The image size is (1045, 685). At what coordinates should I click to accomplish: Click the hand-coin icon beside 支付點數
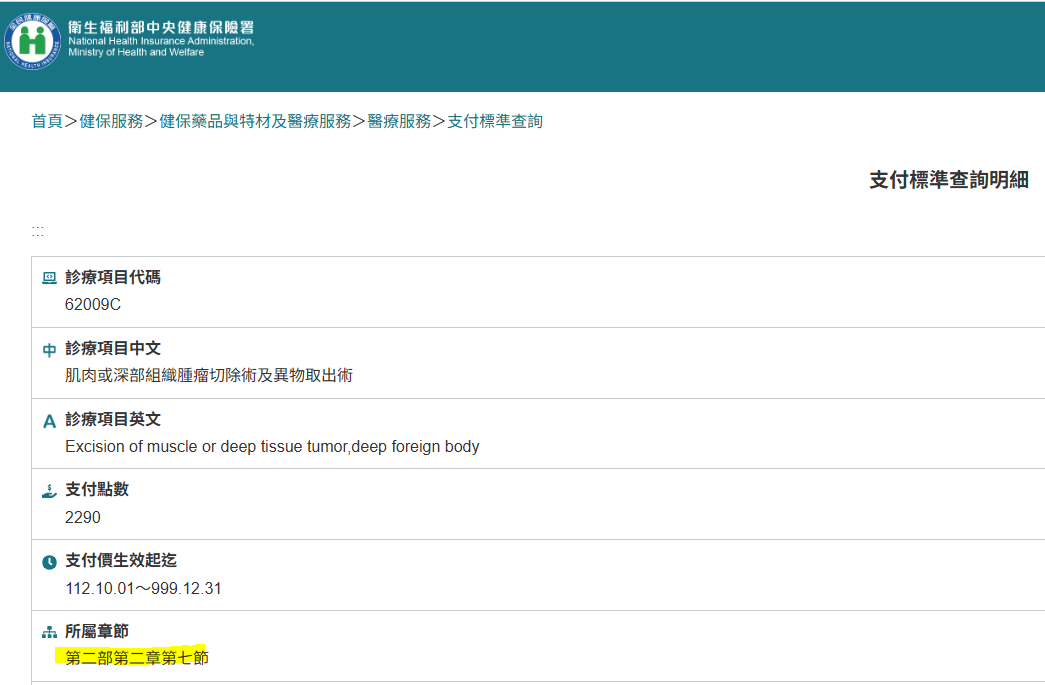tap(49, 491)
